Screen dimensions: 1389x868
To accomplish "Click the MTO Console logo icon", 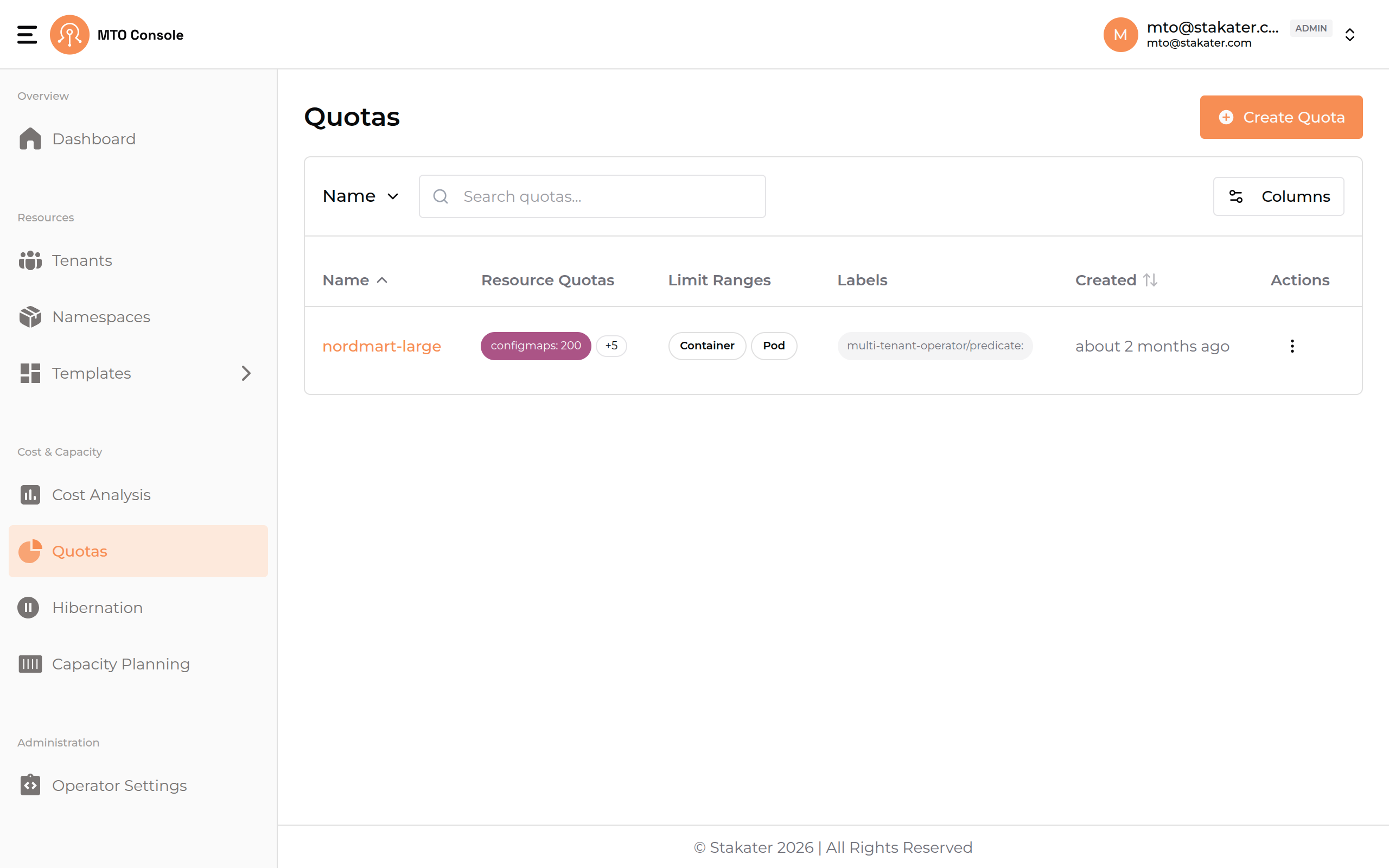I will point(69,34).
